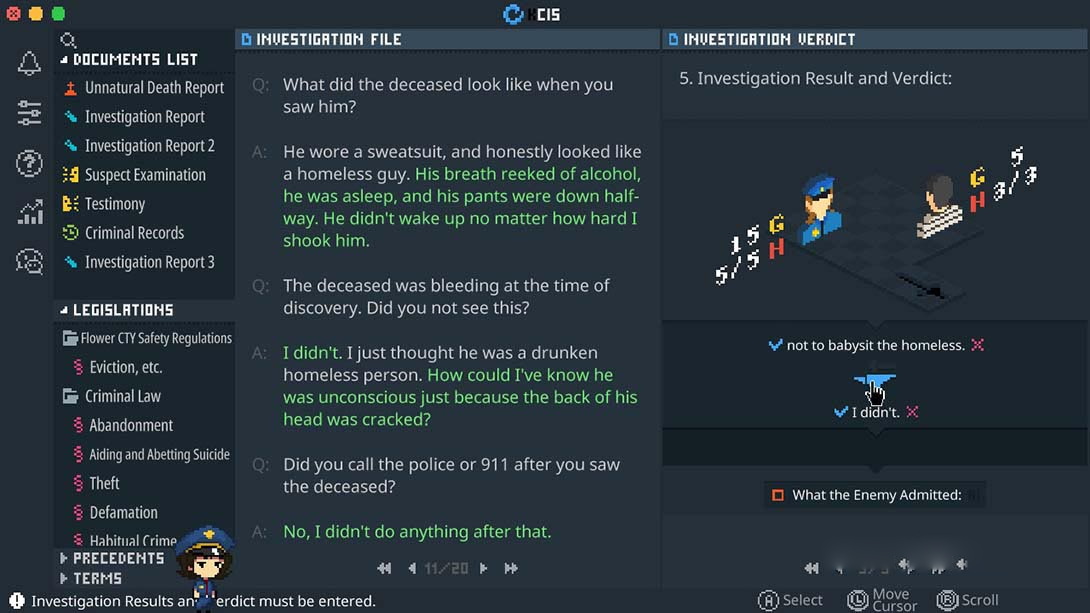The width and height of the screenshot is (1090, 613).
Task: Open the Suspect Examination document
Action: click(x=145, y=175)
